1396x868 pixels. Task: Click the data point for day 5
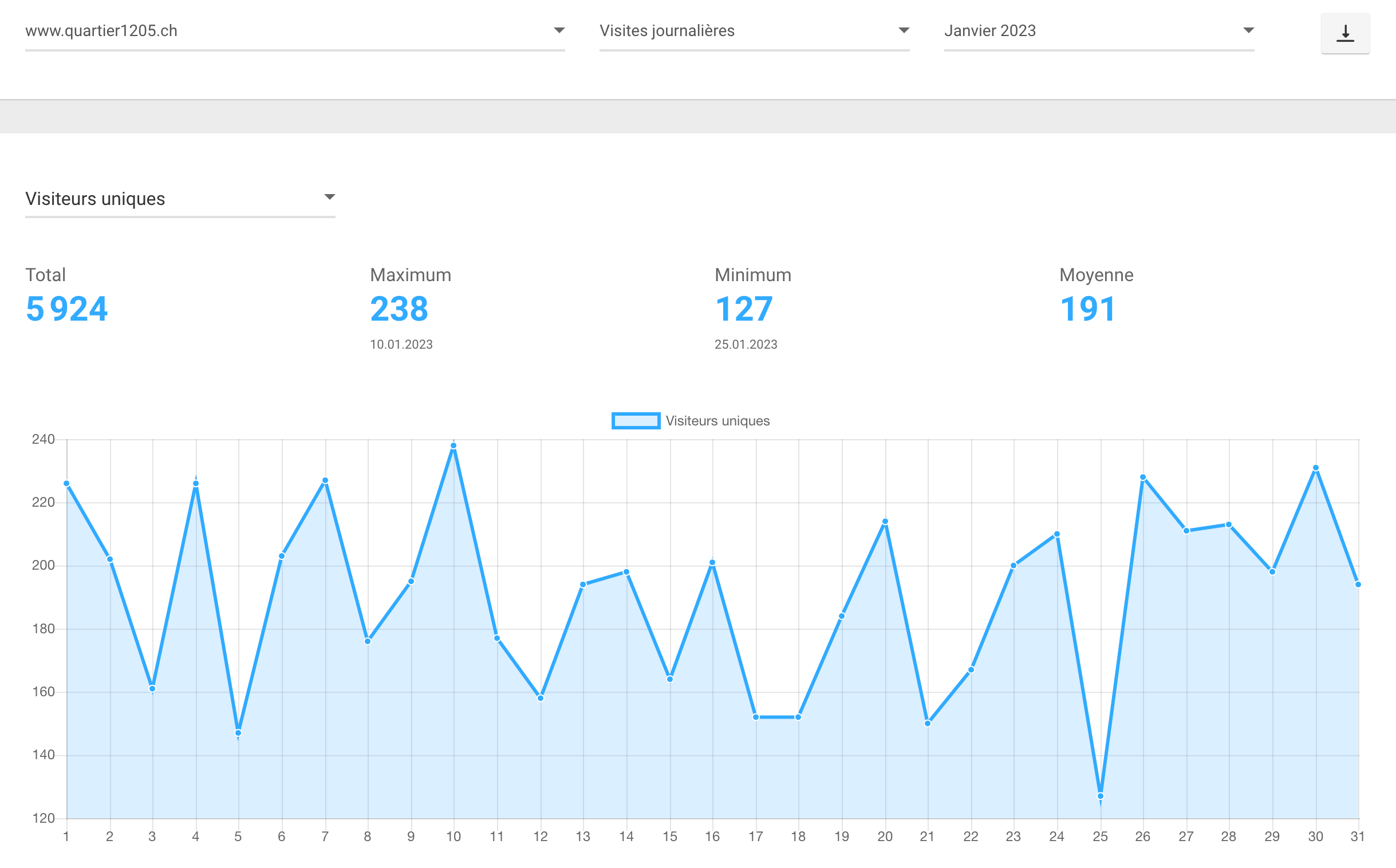[x=238, y=732]
